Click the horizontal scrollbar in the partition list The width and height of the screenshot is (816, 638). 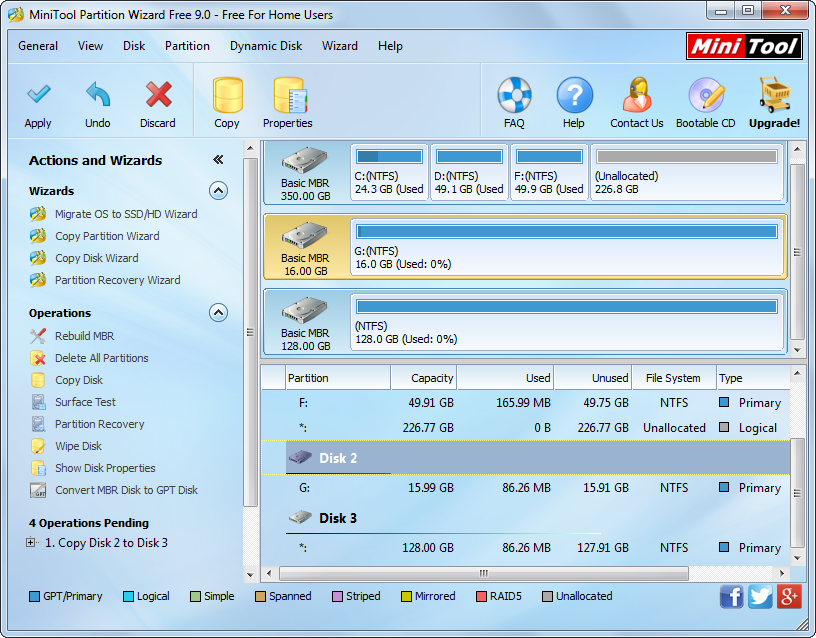[484, 573]
